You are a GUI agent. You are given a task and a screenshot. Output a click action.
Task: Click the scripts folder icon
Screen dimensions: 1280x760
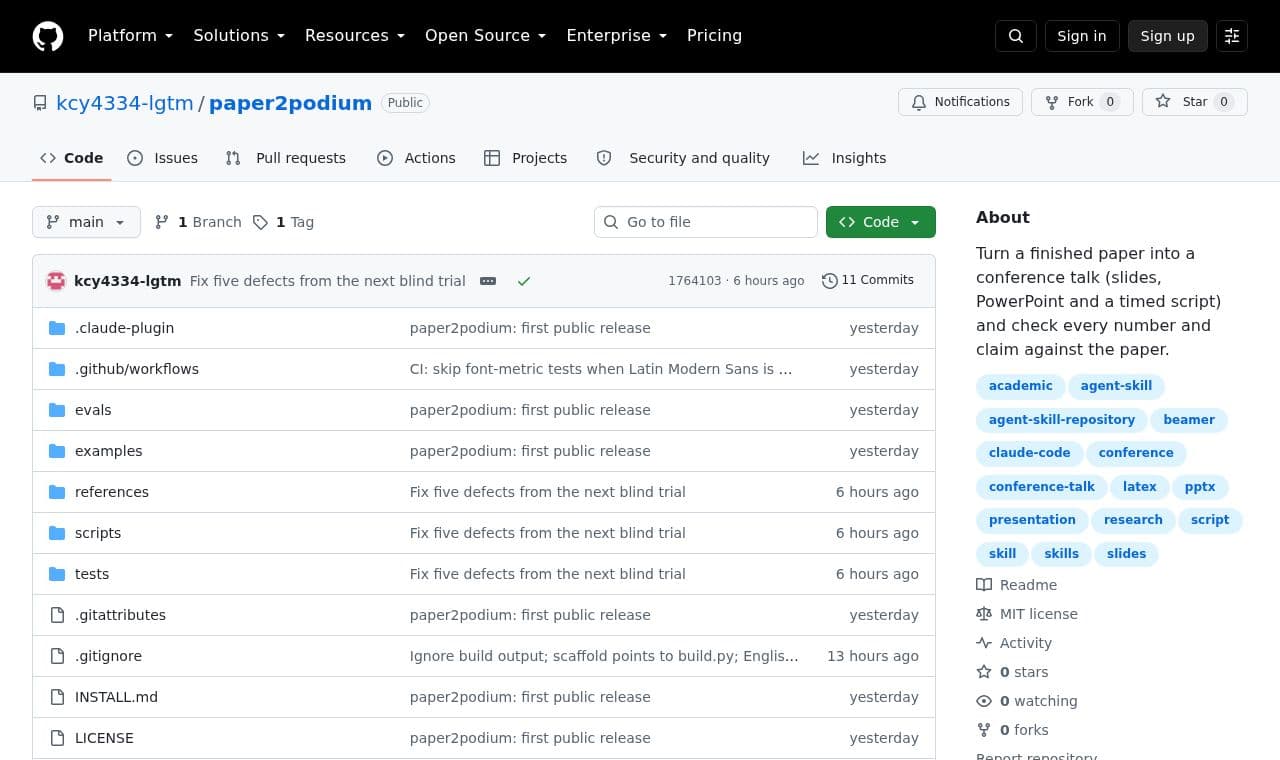[x=57, y=533]
